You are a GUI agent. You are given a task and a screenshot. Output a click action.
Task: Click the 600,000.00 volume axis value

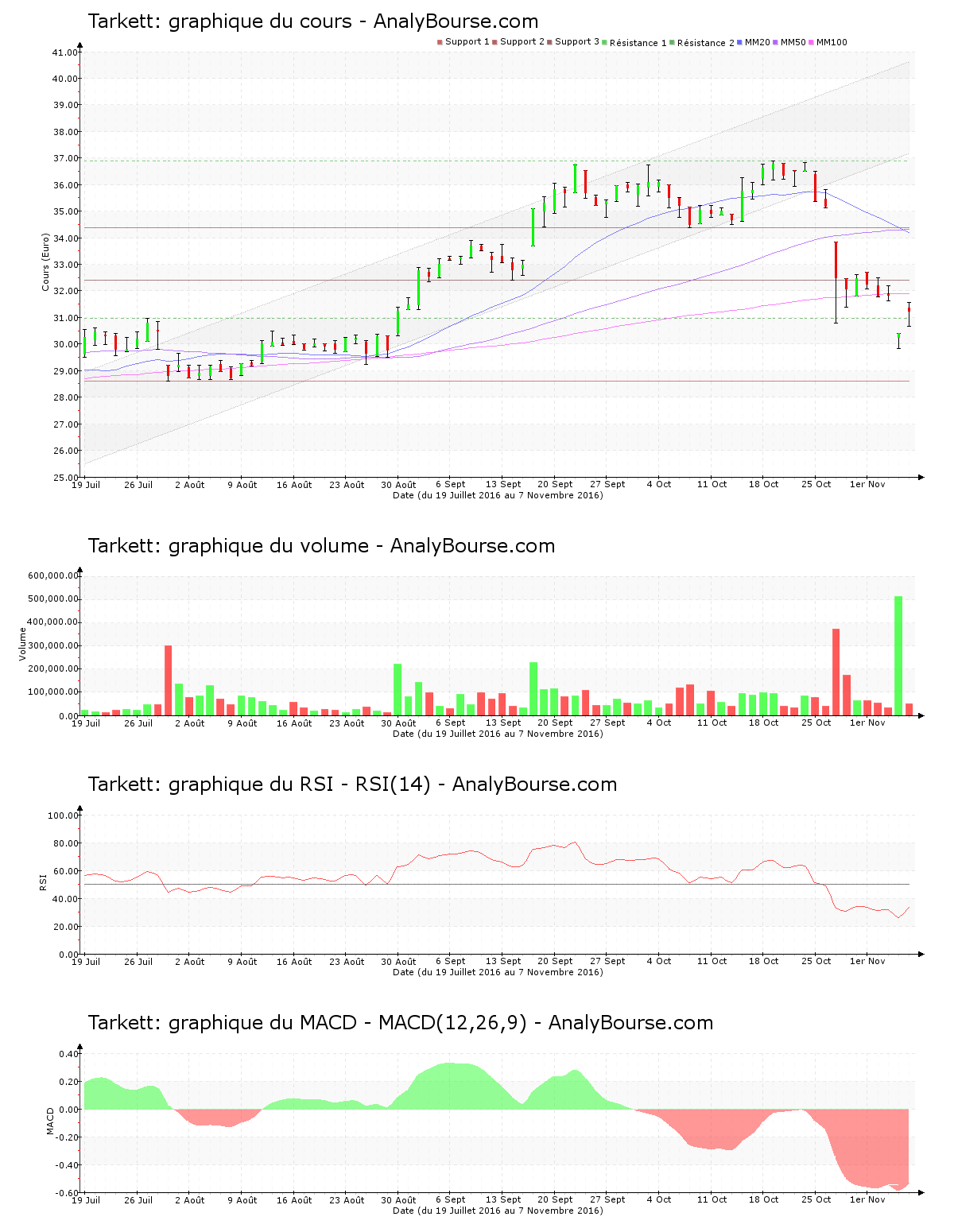coord(53,575)
